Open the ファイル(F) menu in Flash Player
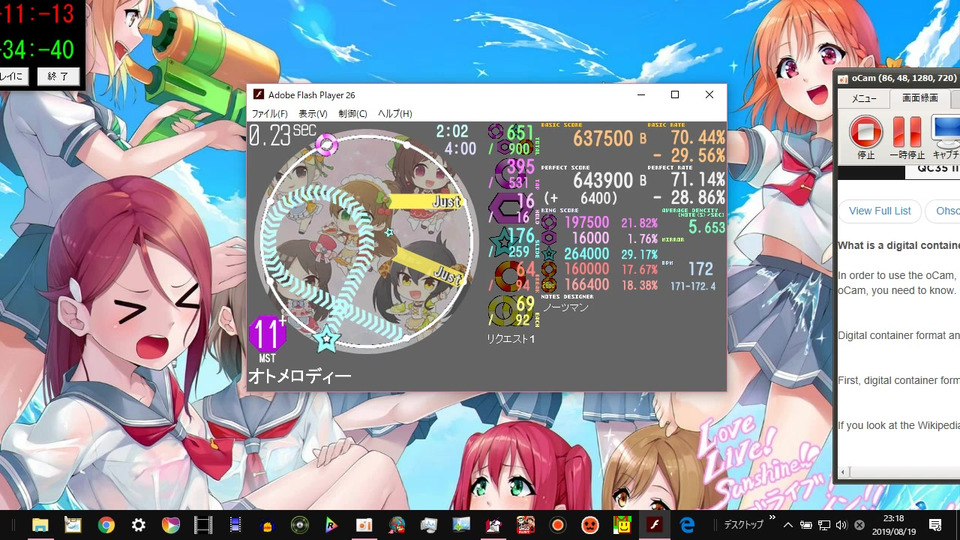 pyautogui.click(x=269, y=114)
